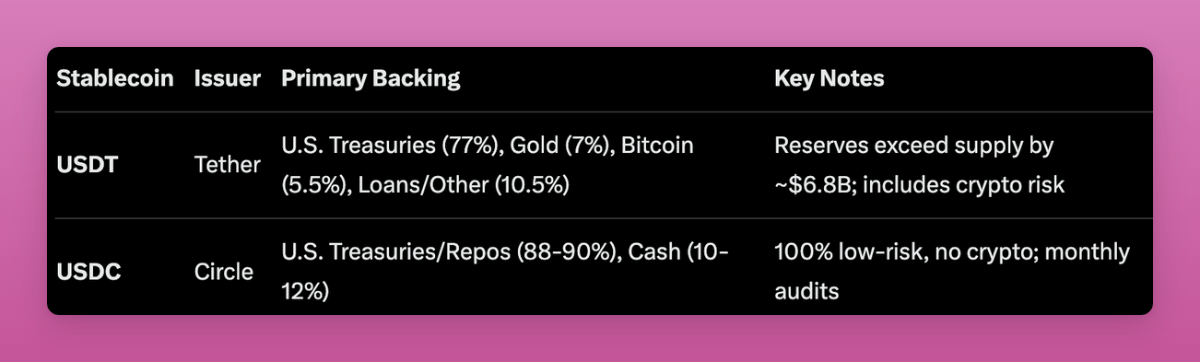Click the Circle issuer cell

[224, 271]
